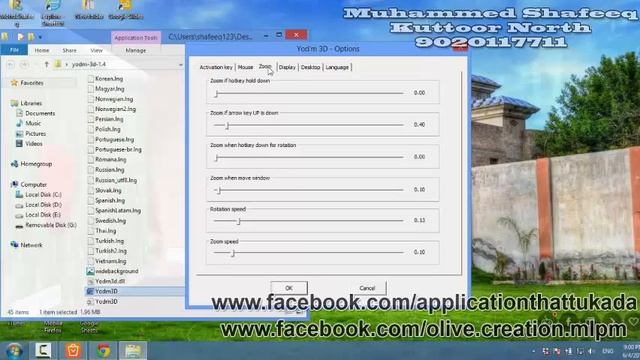Select Favorites in navigation pane
This screenshot has width=640, height=360.
tap(31, 83)
